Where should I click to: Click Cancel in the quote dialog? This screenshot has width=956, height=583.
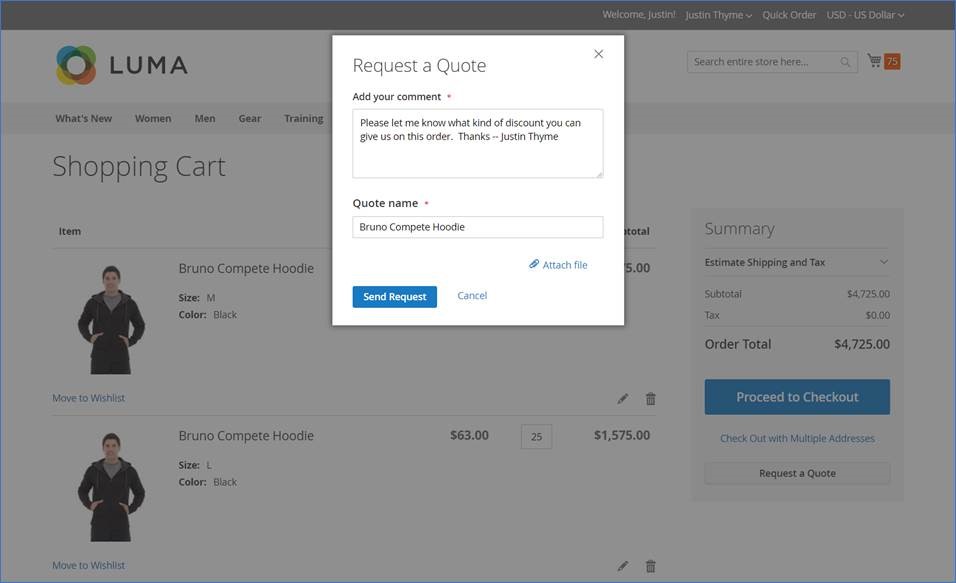coord(472,295)
